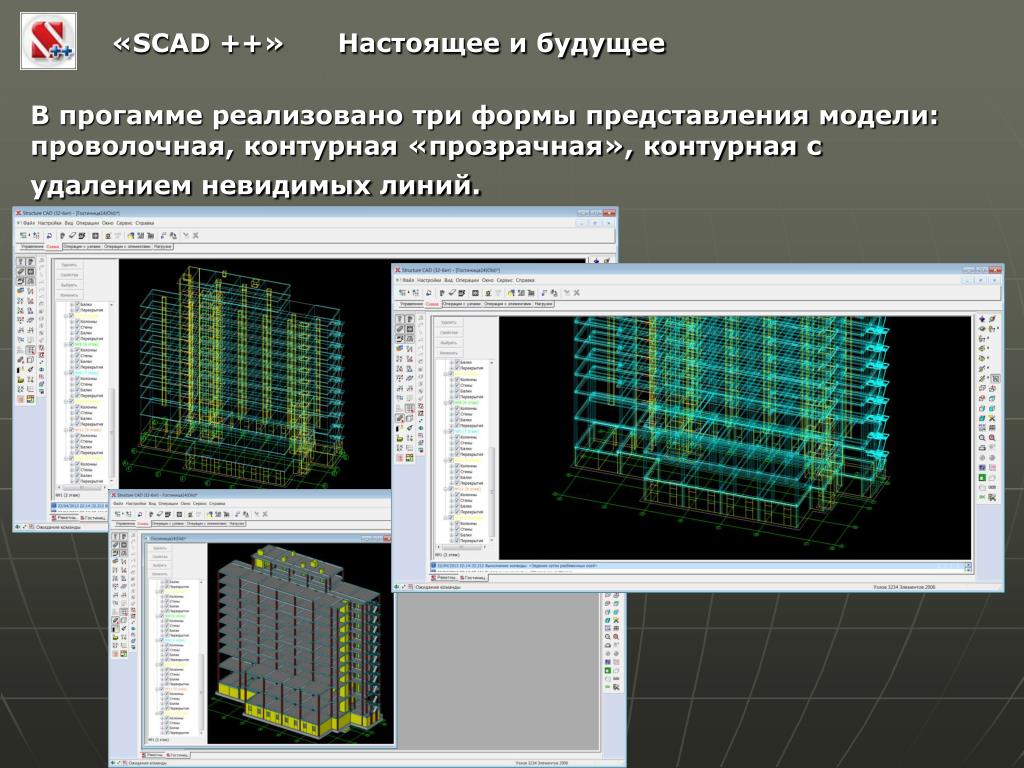
Task: Click Гостиниц tab at the bottom of right window
Action: (x=473, y=578)
